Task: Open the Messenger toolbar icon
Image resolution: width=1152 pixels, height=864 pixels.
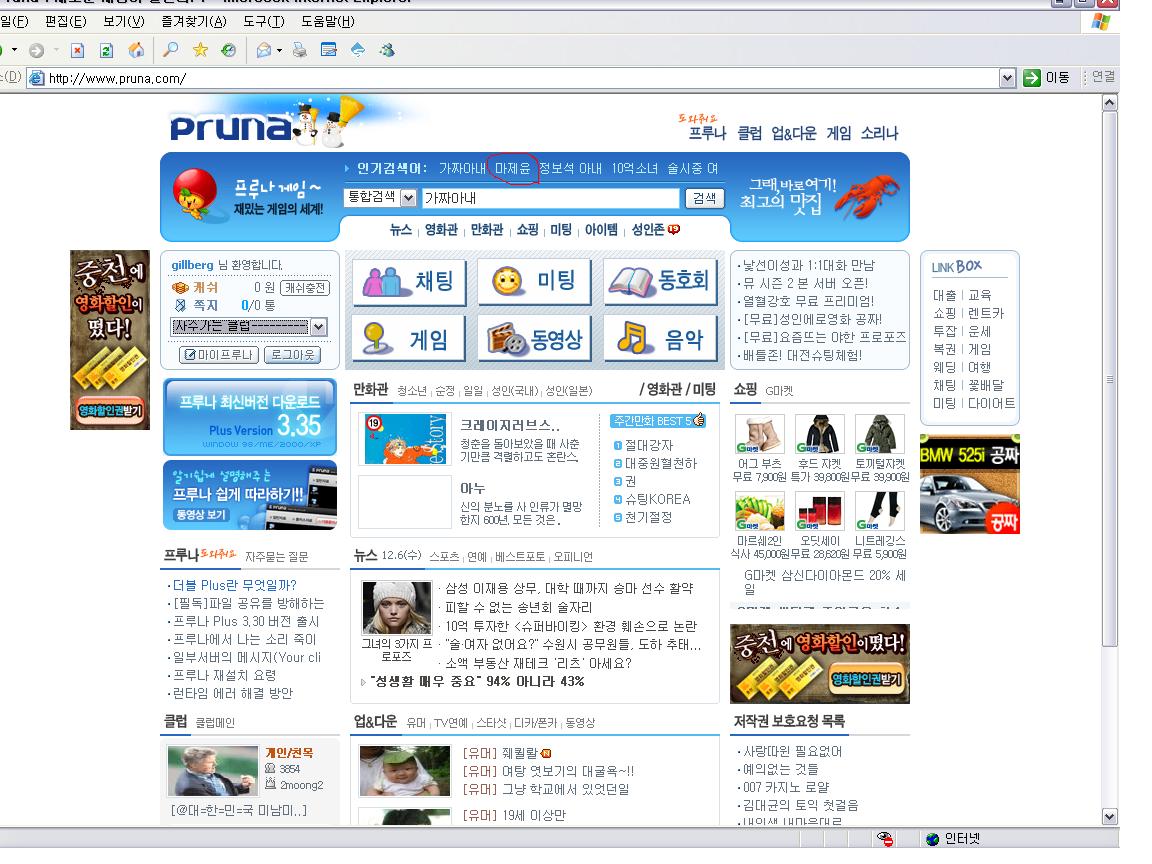Action: tap(387, 50)
